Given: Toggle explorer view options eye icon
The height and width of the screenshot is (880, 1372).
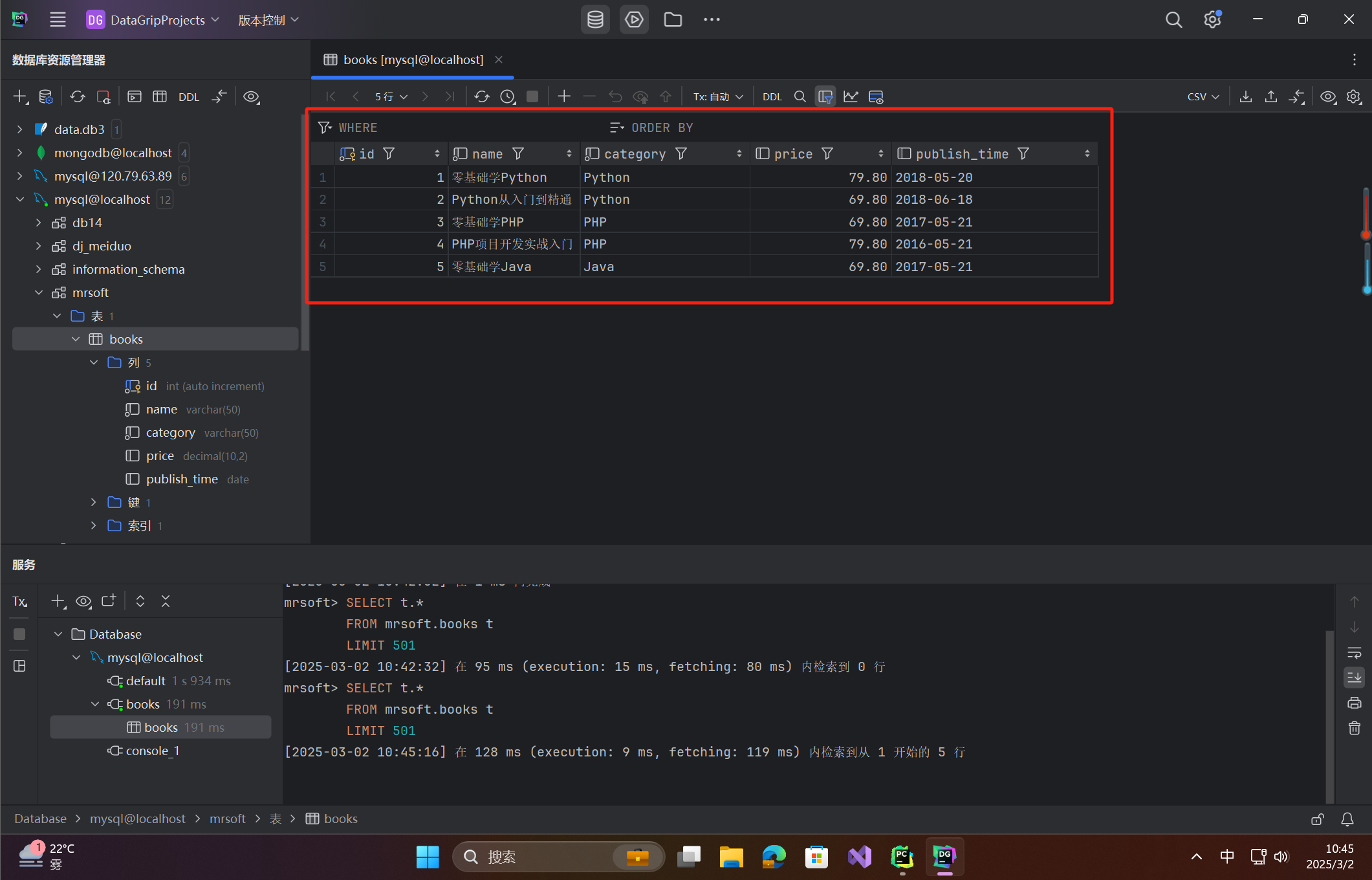Looking at the screenshot, I should (x=251, y=97).
